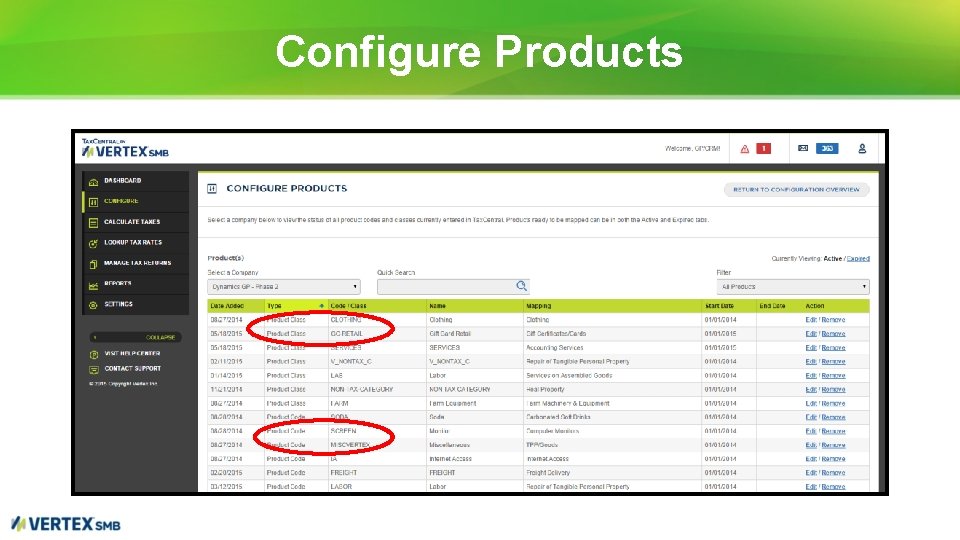Sort by the Date Added column header
Viewport: 960px width, 540px height.
pos(227,306)
